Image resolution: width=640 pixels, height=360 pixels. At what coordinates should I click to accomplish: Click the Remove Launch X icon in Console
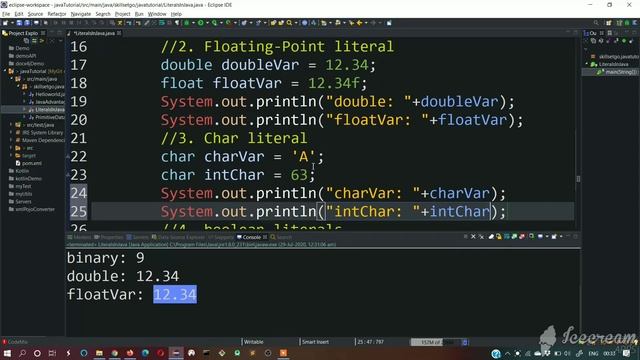pos(473,236)
